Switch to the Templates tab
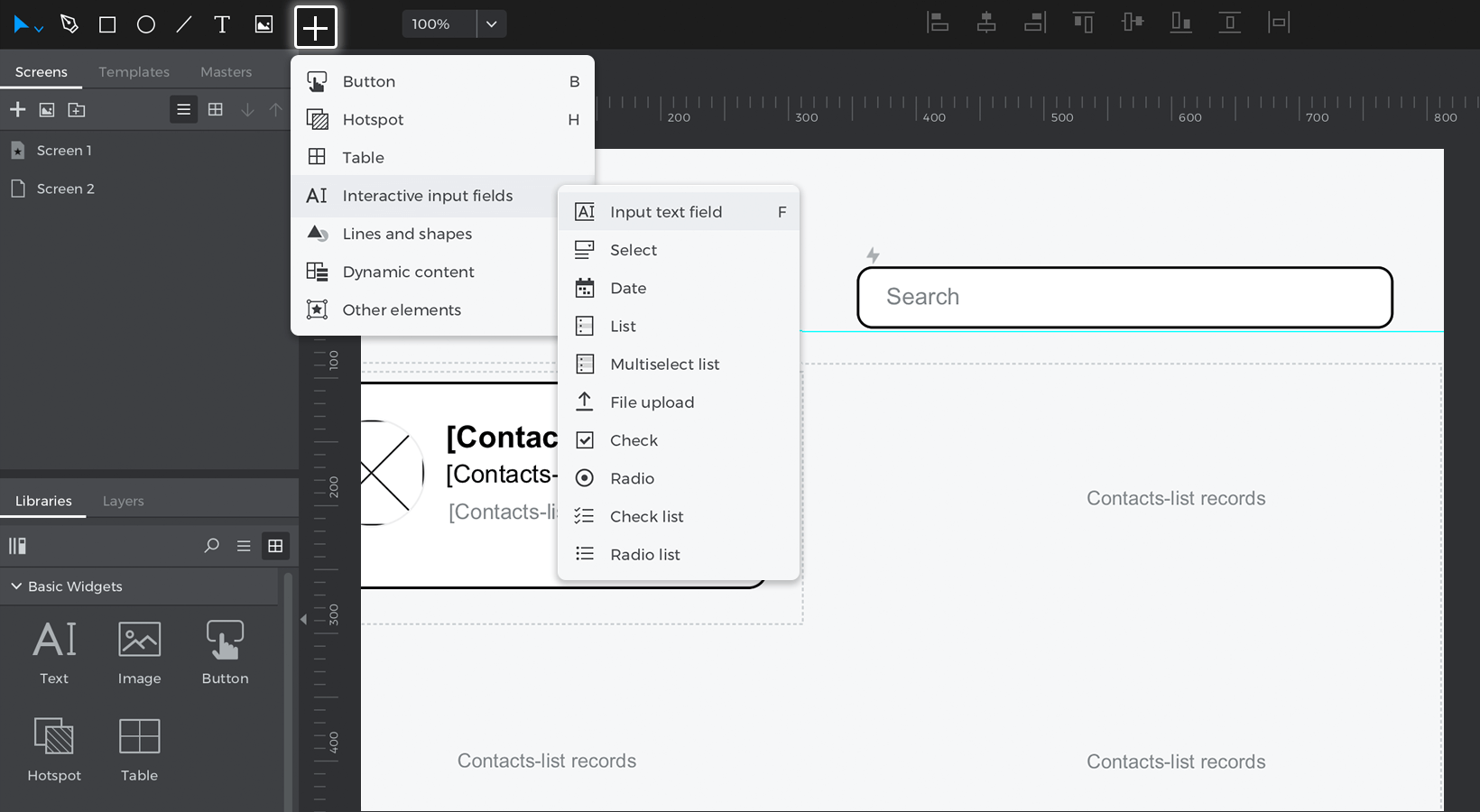The image size is (1480, 812). tap(134, 72)
